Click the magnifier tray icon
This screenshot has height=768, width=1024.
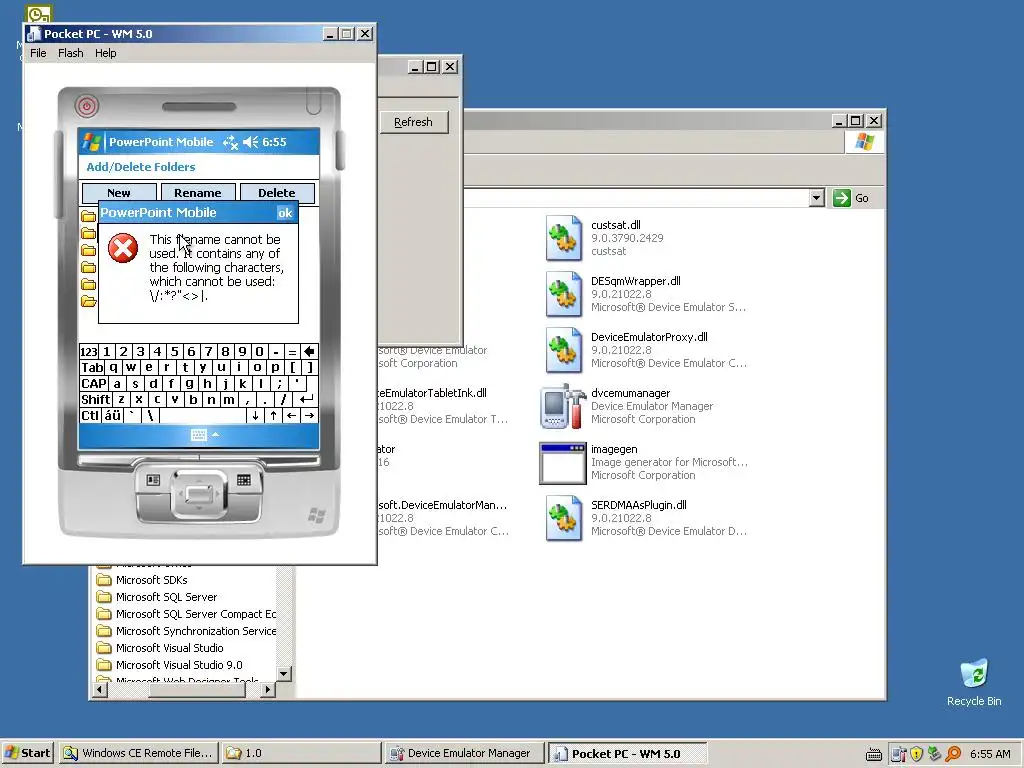click(953, 754)
